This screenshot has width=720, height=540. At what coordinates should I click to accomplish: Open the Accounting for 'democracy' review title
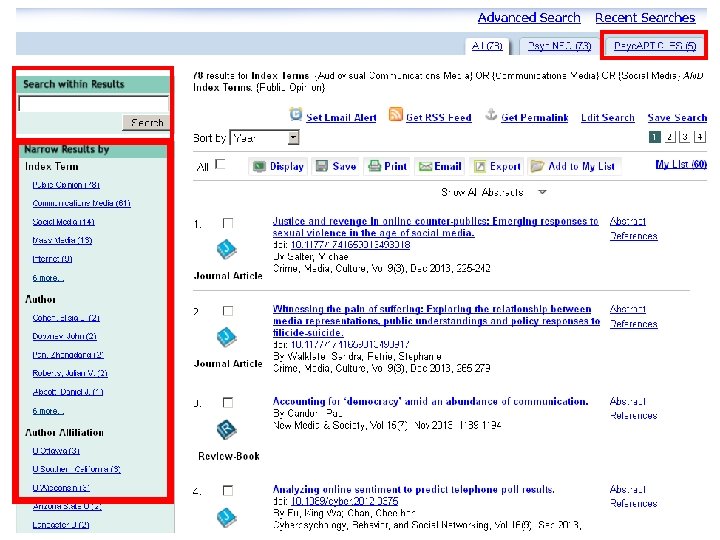pos(430,401)
